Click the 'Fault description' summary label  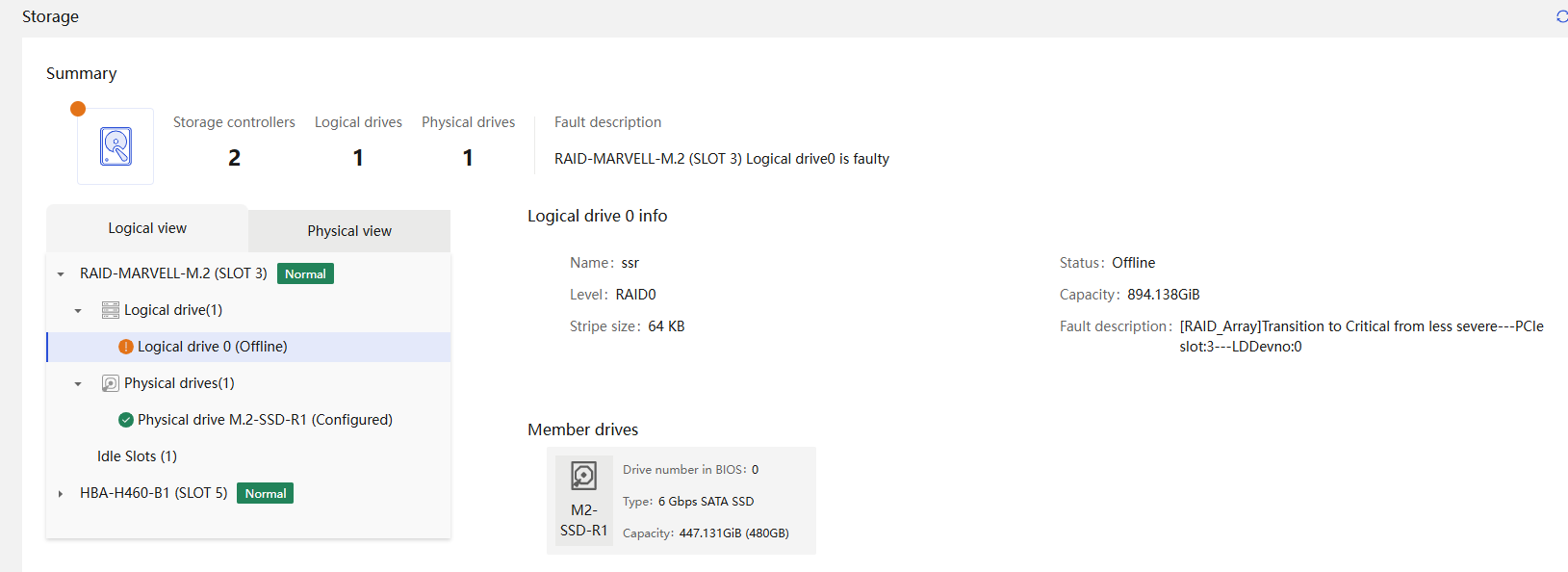607,122
